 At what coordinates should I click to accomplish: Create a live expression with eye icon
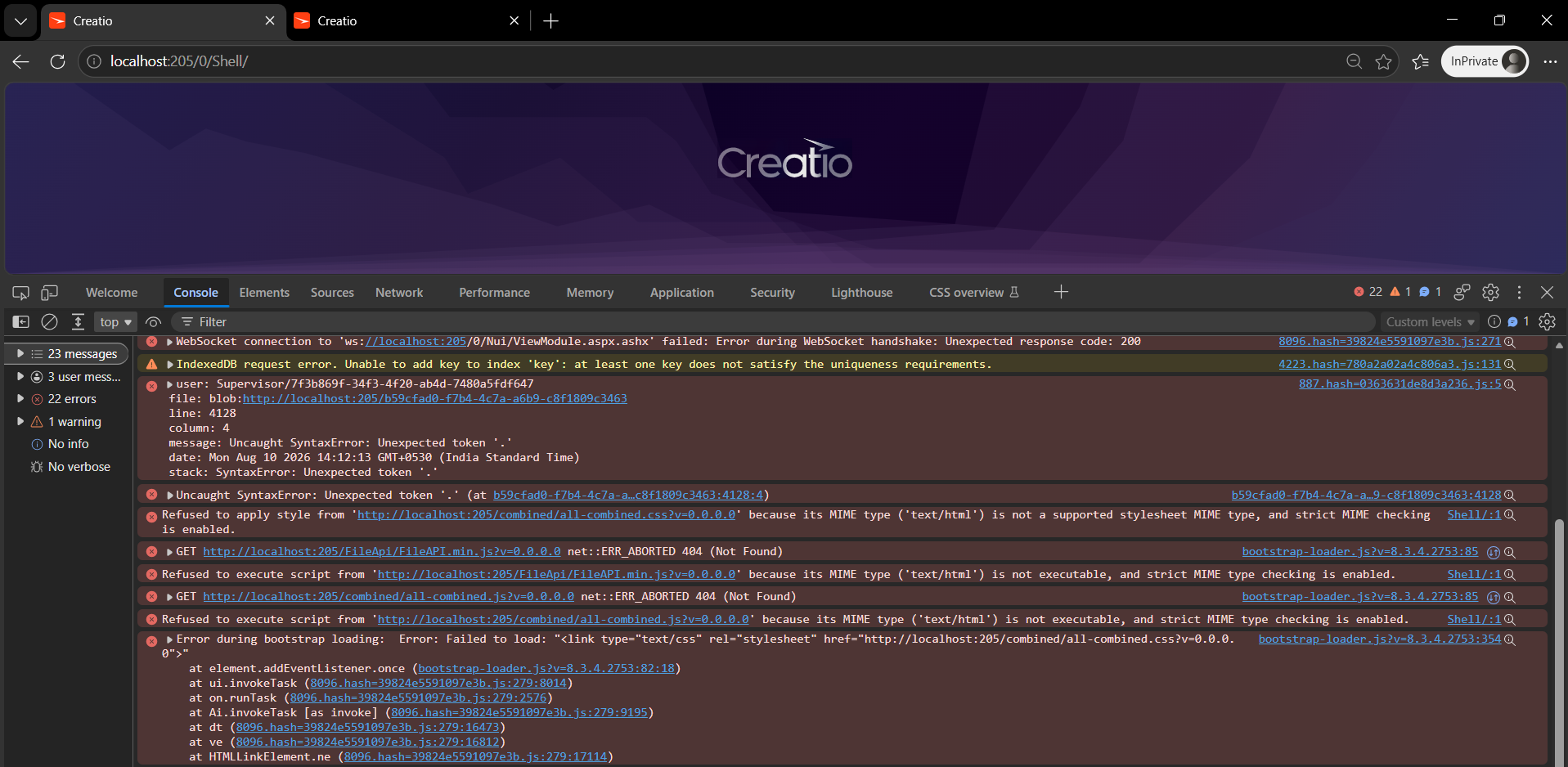coord(153,322)
